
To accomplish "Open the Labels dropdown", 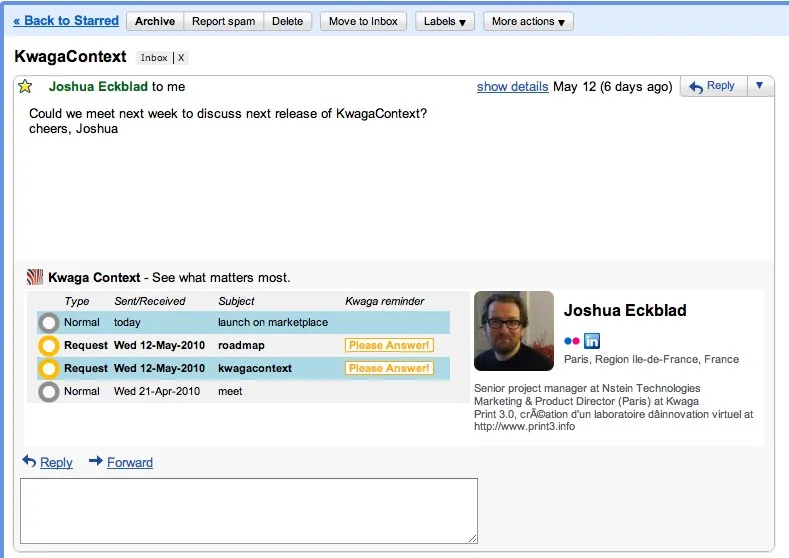I will pyautogui.click(x=445, y=21).
